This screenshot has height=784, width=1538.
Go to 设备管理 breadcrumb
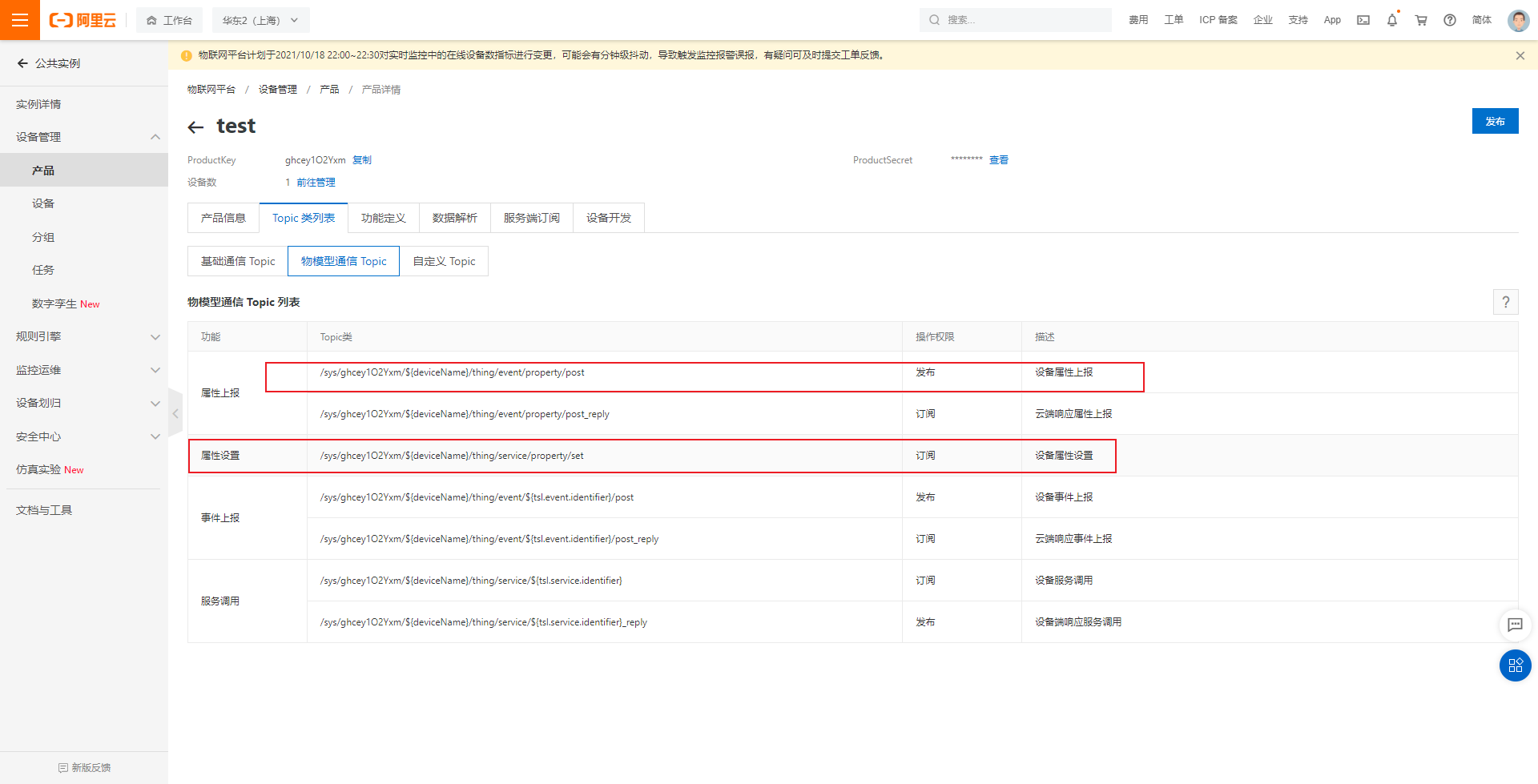point(278,90)
